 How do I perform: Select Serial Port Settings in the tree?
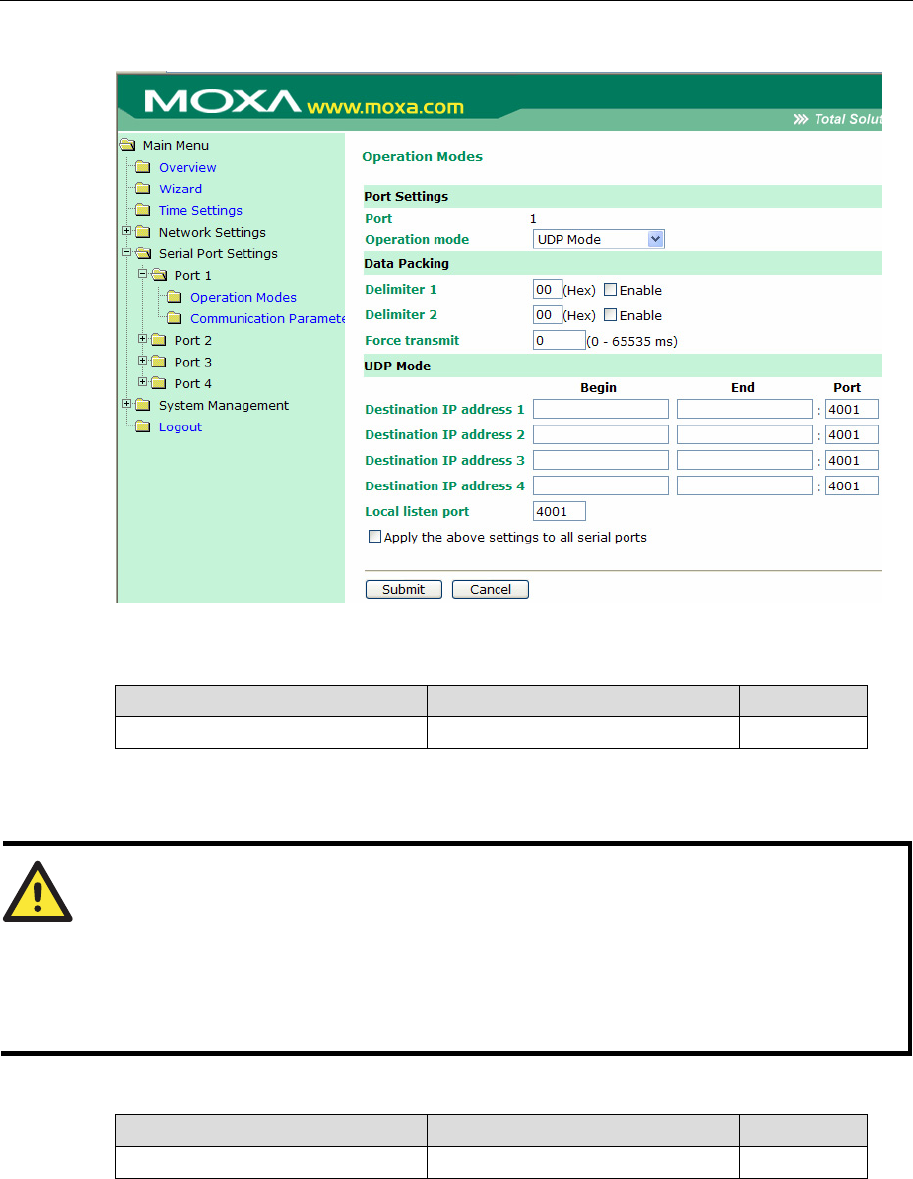(218, 253)
